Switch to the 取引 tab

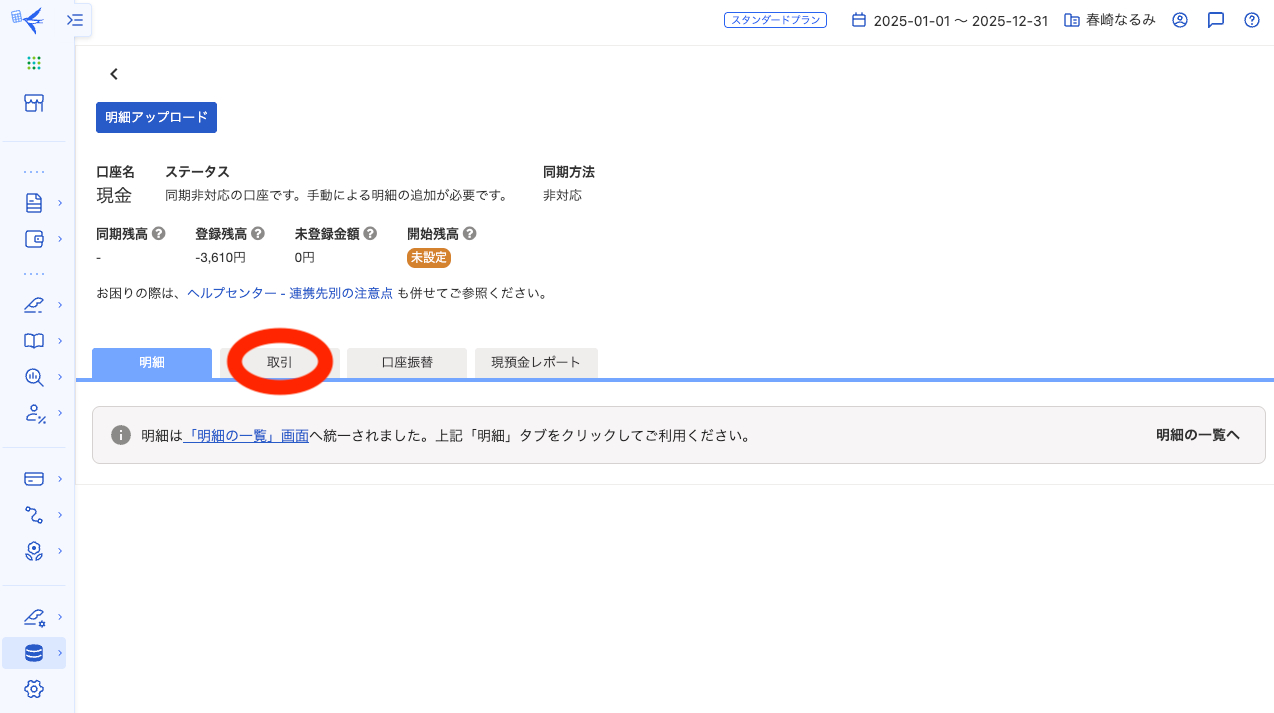[x=279, y=362]
